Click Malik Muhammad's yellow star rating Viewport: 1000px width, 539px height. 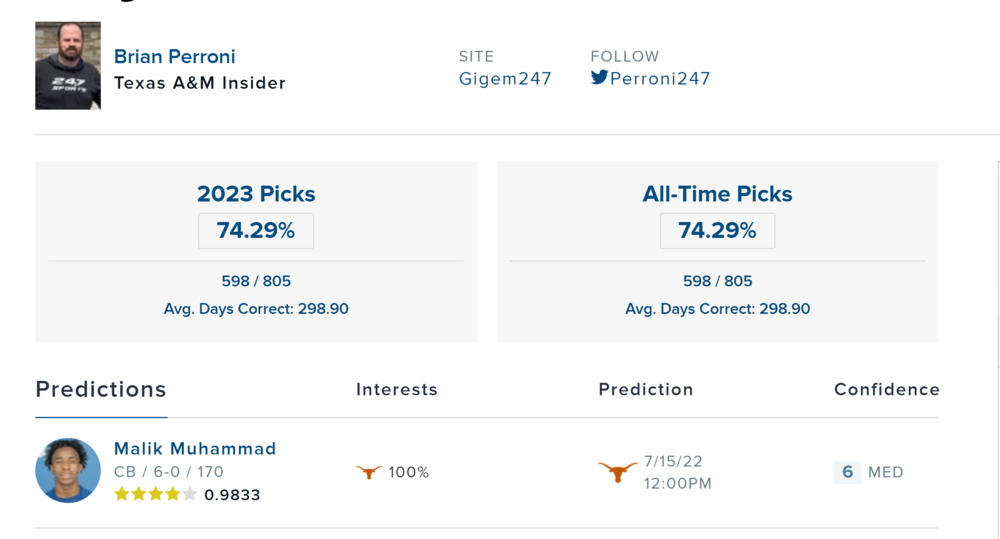click(155, 494)
